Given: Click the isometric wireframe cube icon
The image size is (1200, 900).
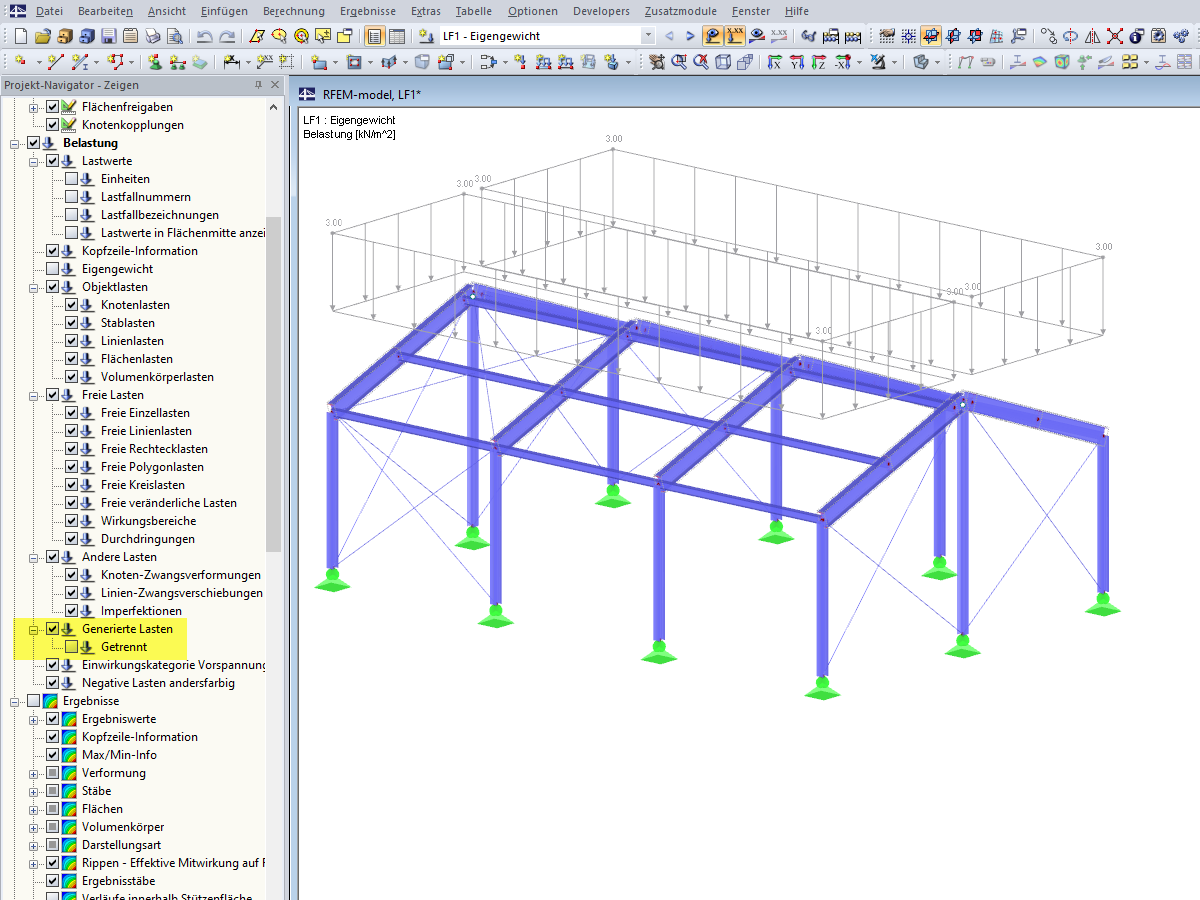Looking at the screenshot, I should pyautogui.click(x=722, y=61).
